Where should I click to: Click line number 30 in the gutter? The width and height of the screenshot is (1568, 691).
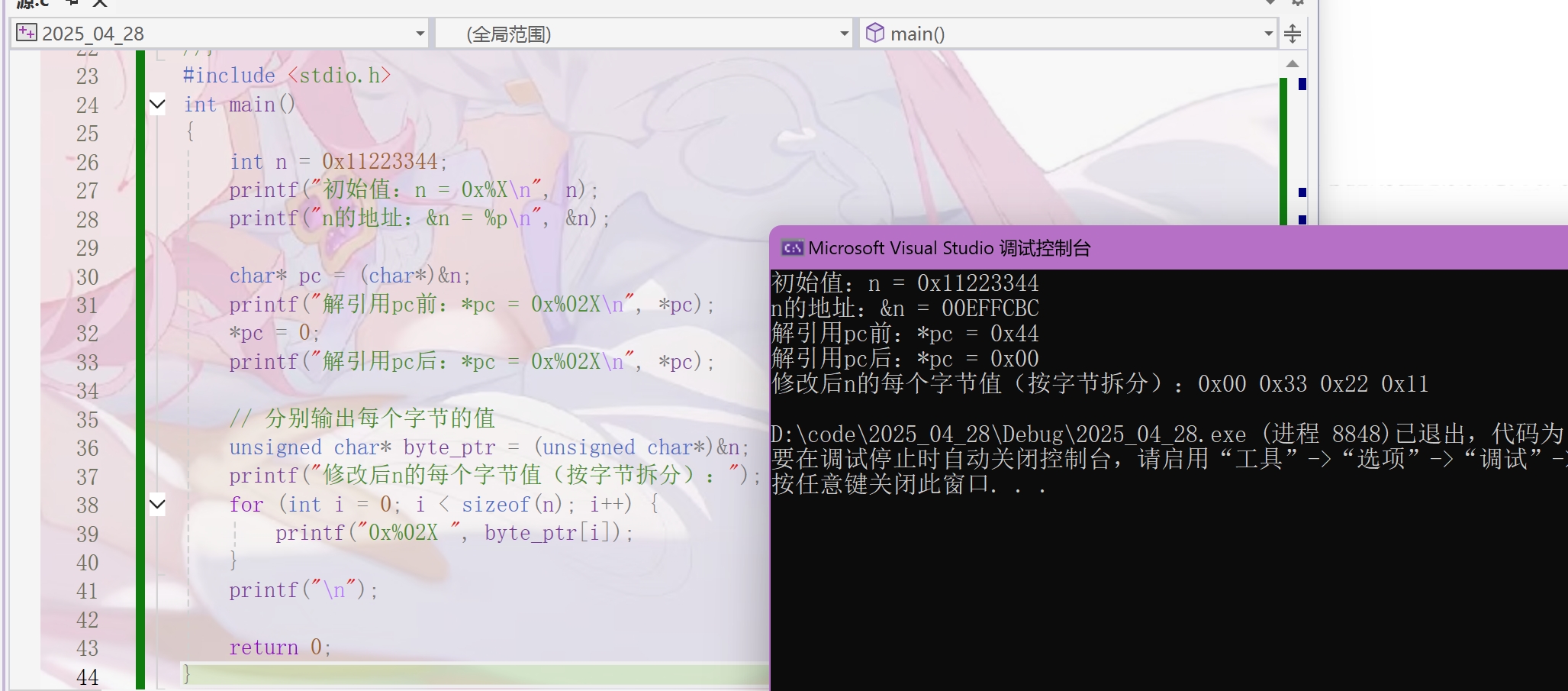coord(88,277)
